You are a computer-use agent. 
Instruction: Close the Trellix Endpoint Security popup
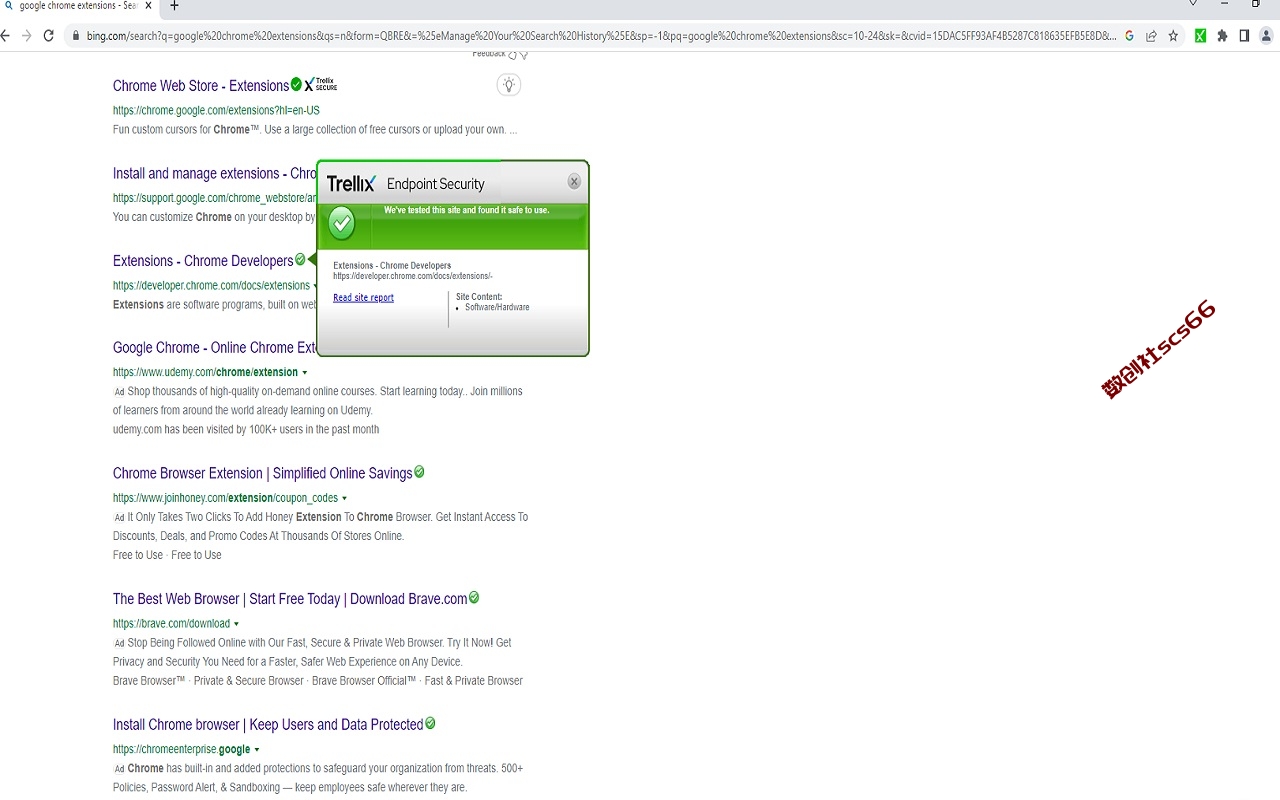[574, 182]
